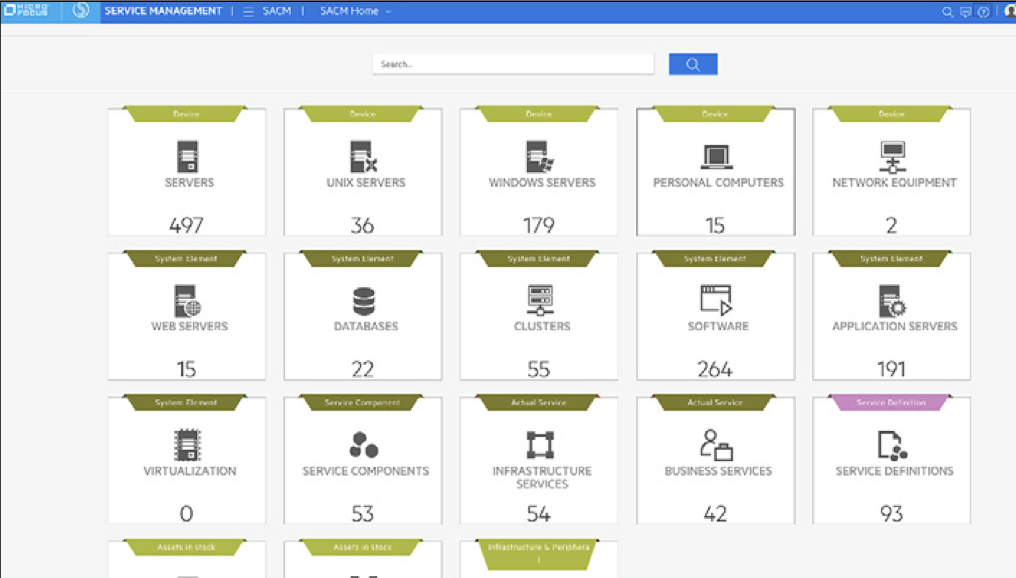Click the header search magnifier icon
1016x578 pixels.
pyautogui.click(x=947, y=12)
